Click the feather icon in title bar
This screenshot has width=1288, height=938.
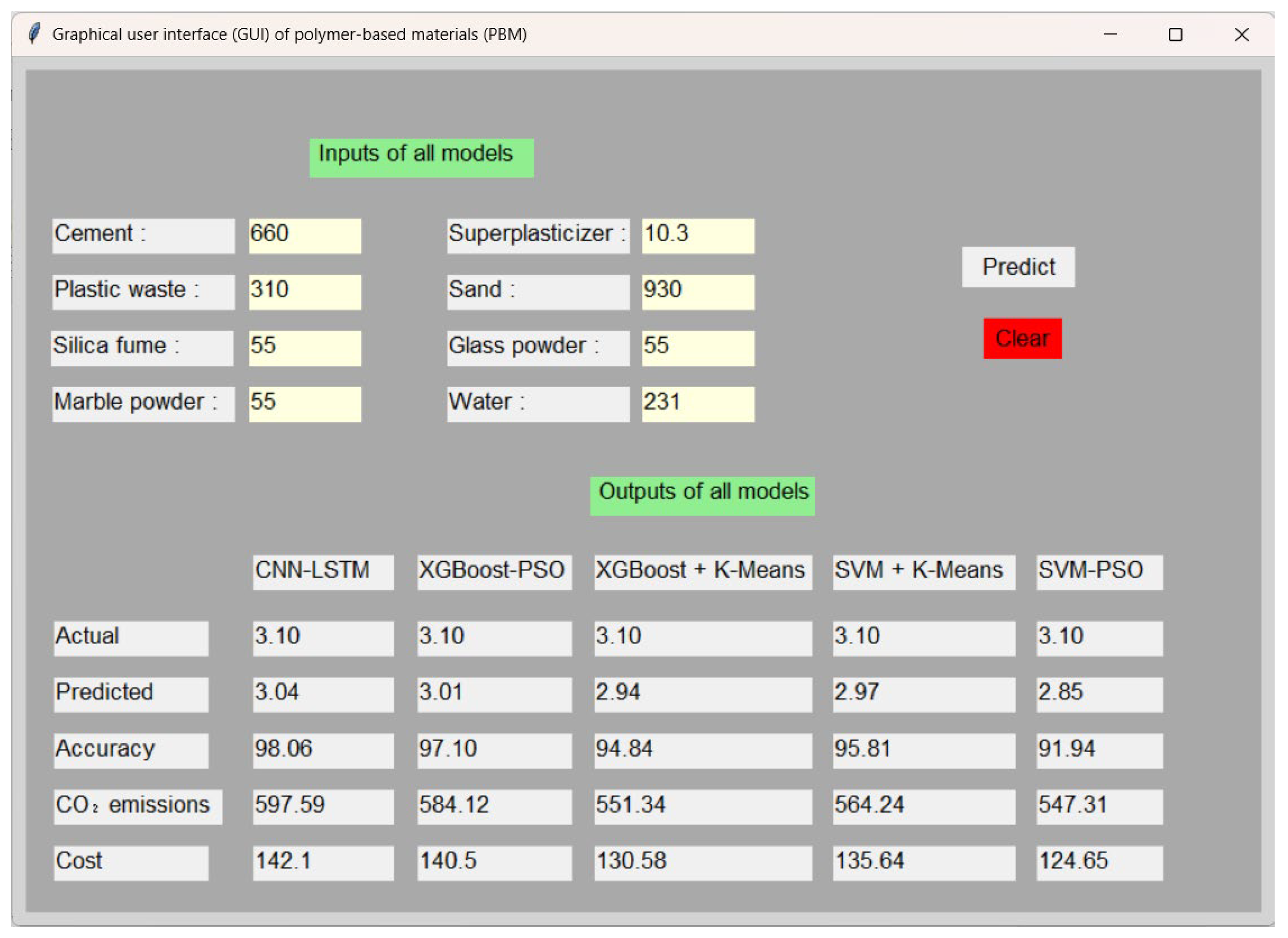tap(34, 34)
